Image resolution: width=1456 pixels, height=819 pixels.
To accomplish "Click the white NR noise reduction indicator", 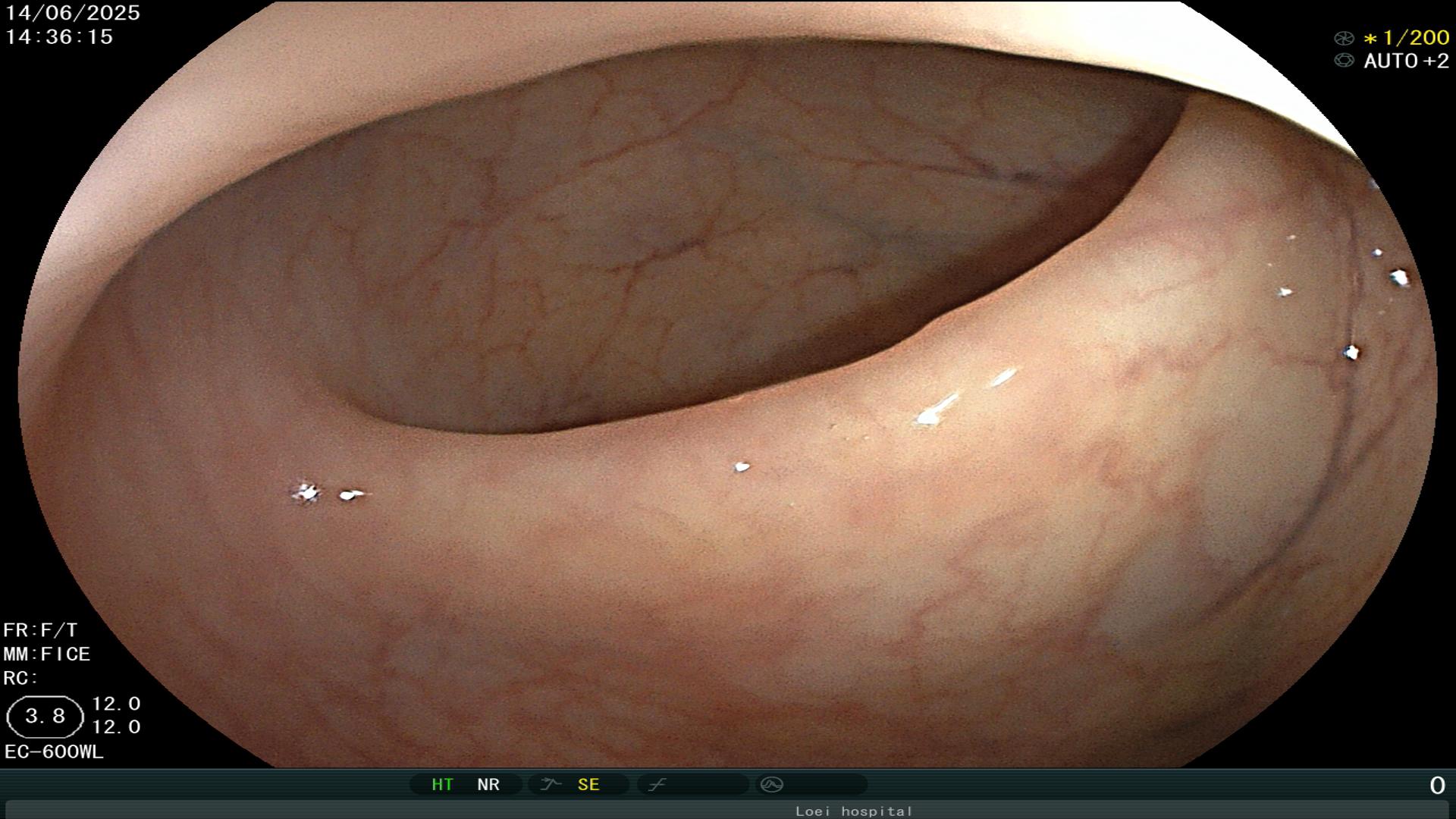I will [x=488, y=785].
